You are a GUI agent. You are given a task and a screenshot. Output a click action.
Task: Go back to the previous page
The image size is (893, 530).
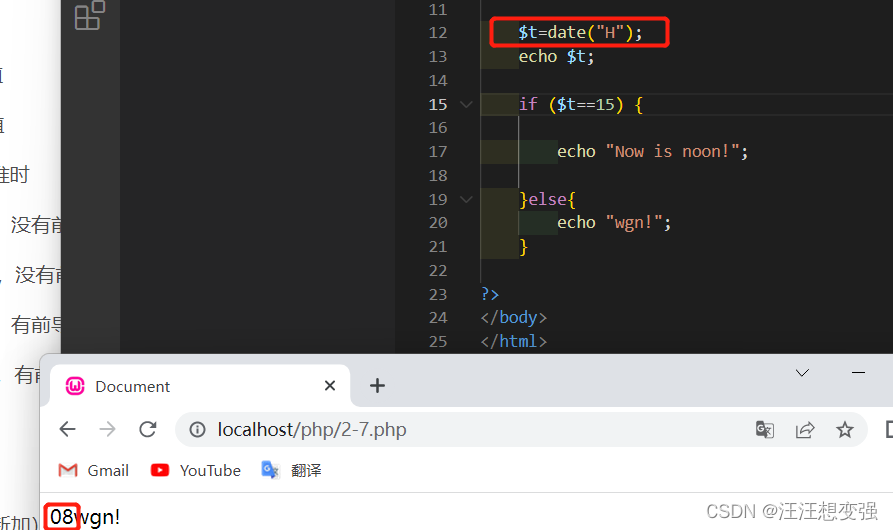coord(67,429)
